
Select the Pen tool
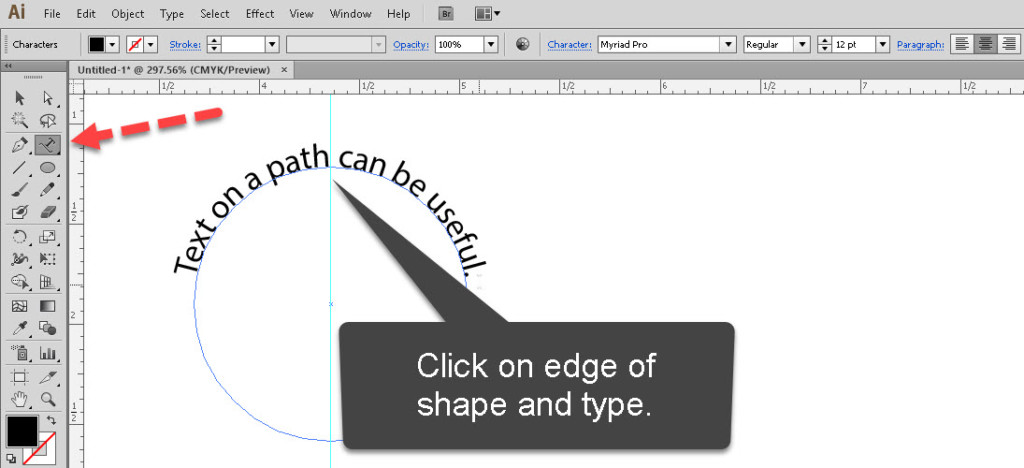pyautogui.click(x=20, y=145)
